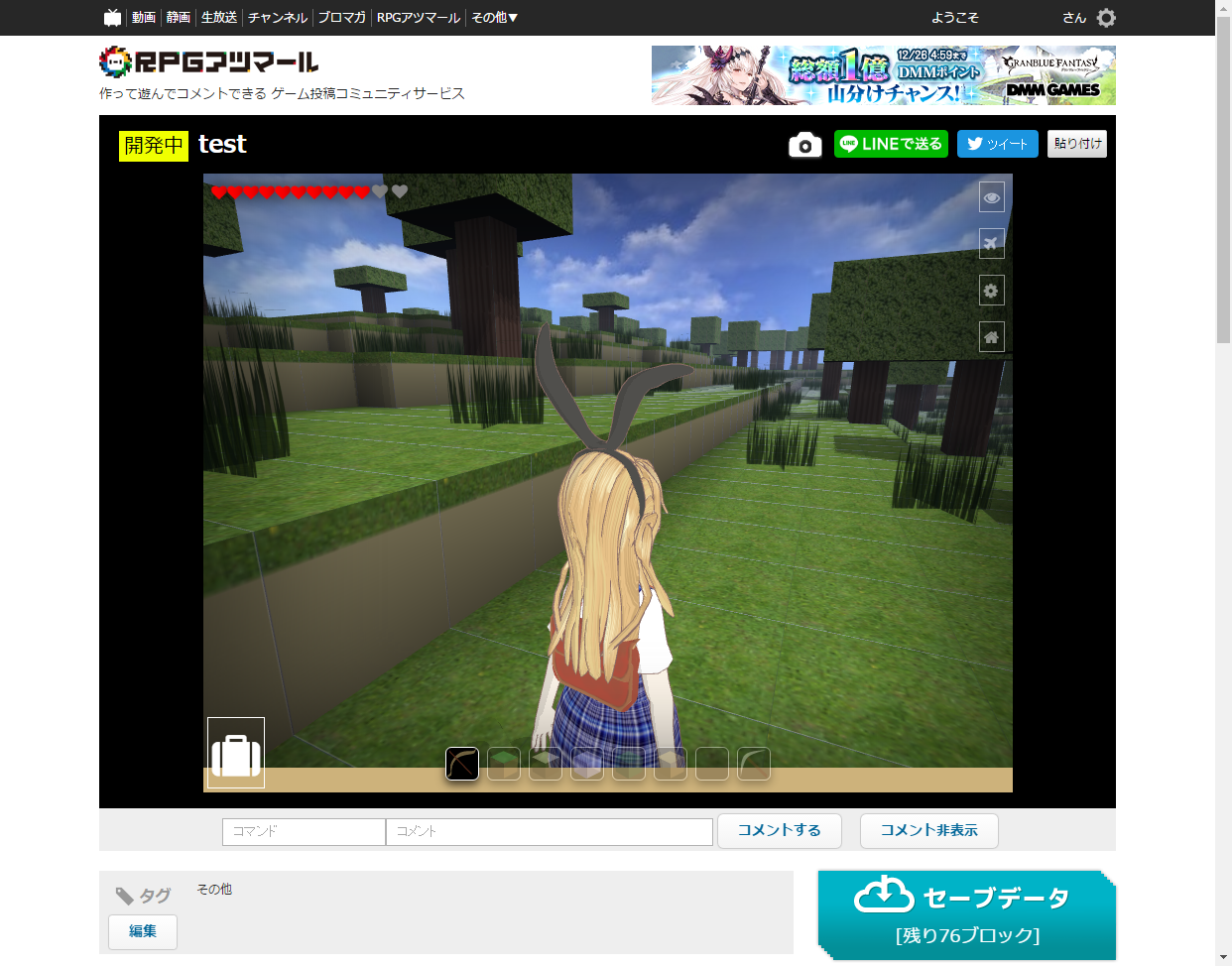The height and width of the screenshot is (966, 1232).
Task: Hide comments with コメント非表示
Action: point(928,831)
